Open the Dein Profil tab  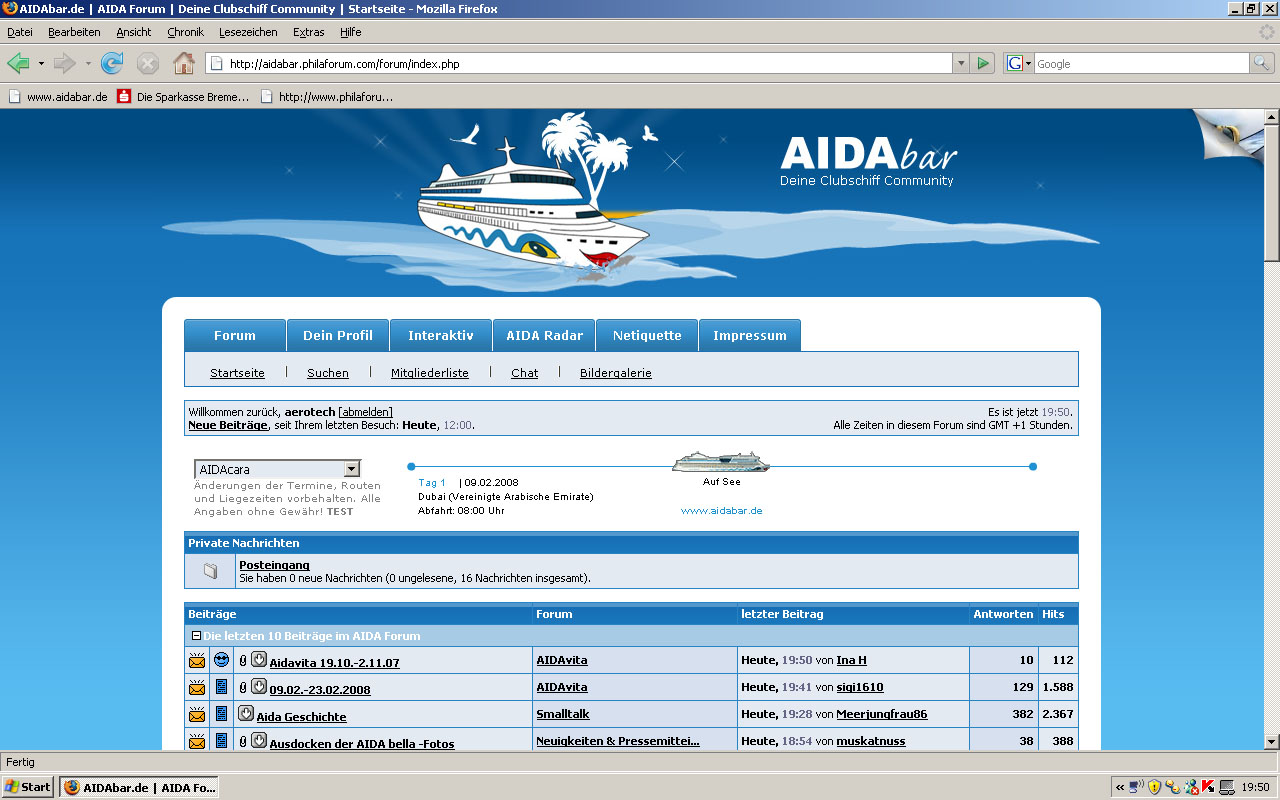(338, 336)
